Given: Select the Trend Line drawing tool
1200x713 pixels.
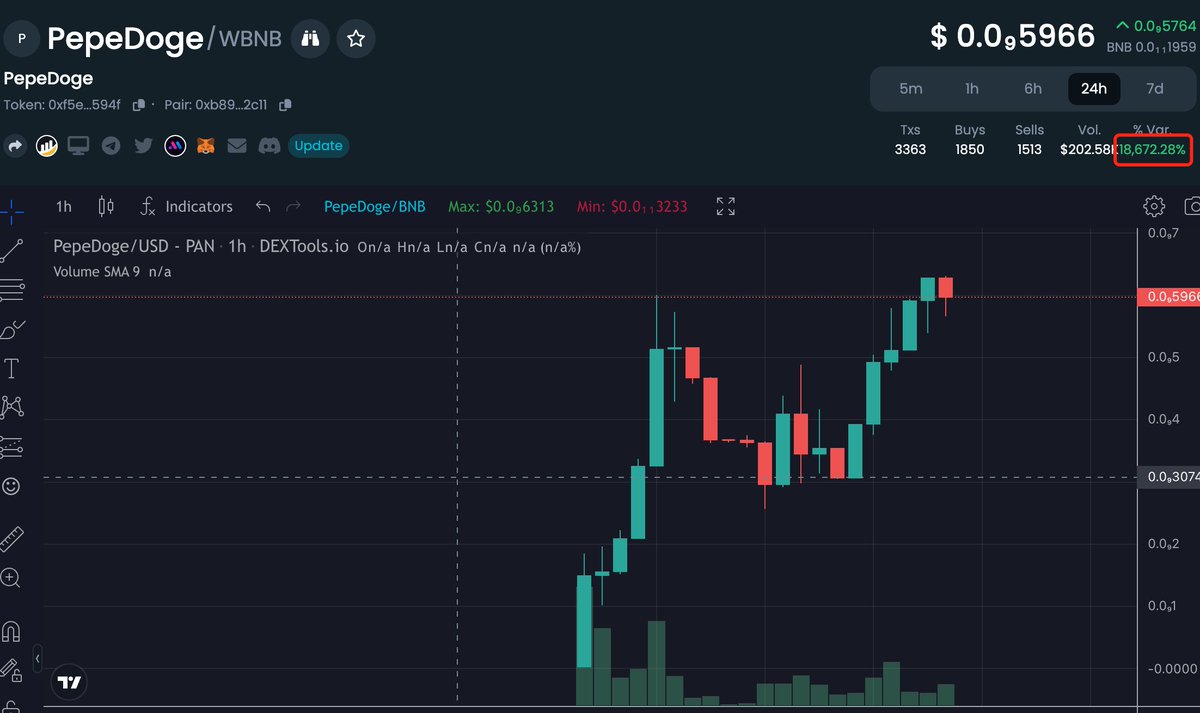Looking at the screenshot, I should (13, 251).
